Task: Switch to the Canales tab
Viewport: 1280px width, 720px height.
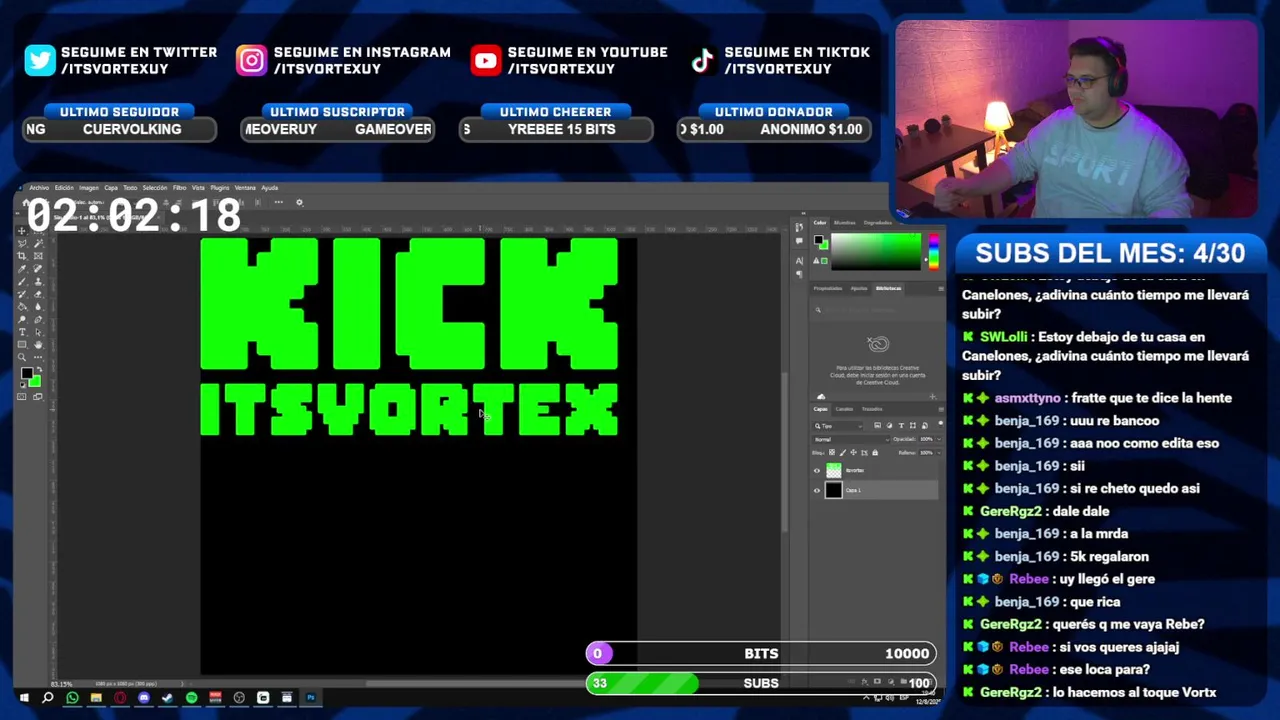Action: click(x=844, y=409)
